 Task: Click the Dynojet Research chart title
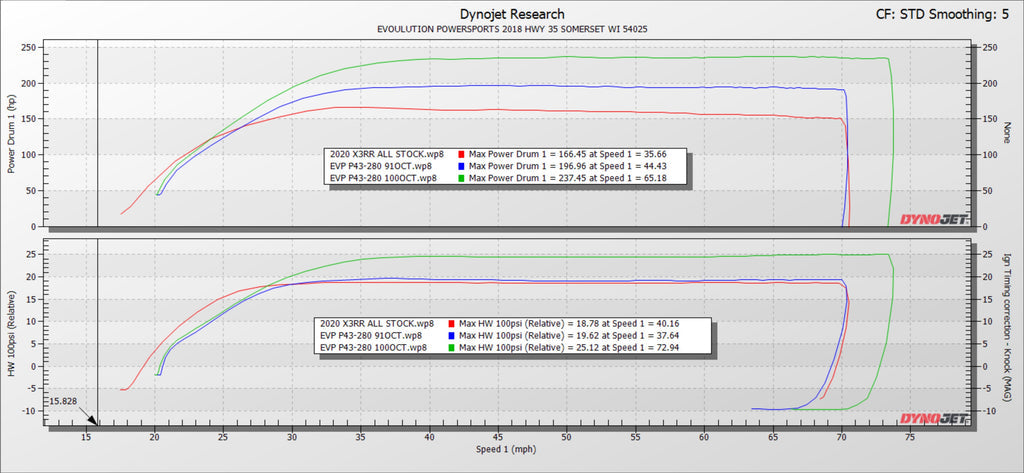point(511,14)
